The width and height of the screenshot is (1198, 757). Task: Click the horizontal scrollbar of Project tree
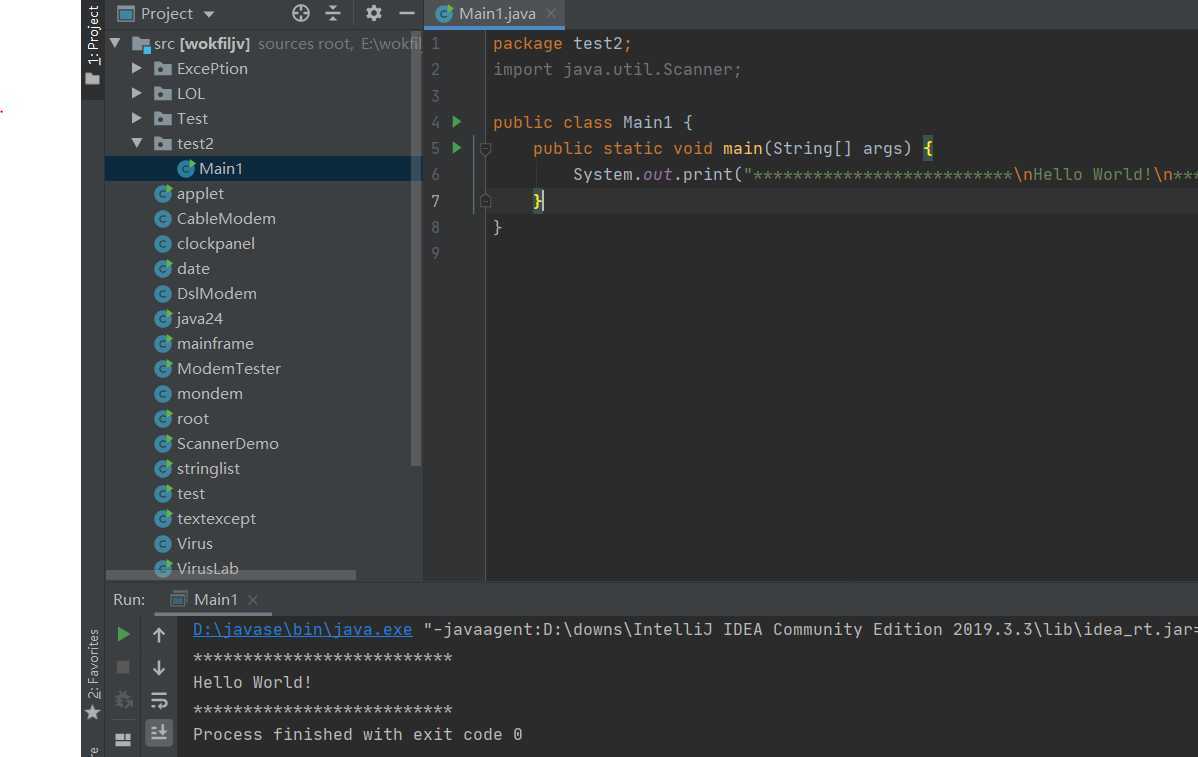pyautogui.click(x=231, y=574)
